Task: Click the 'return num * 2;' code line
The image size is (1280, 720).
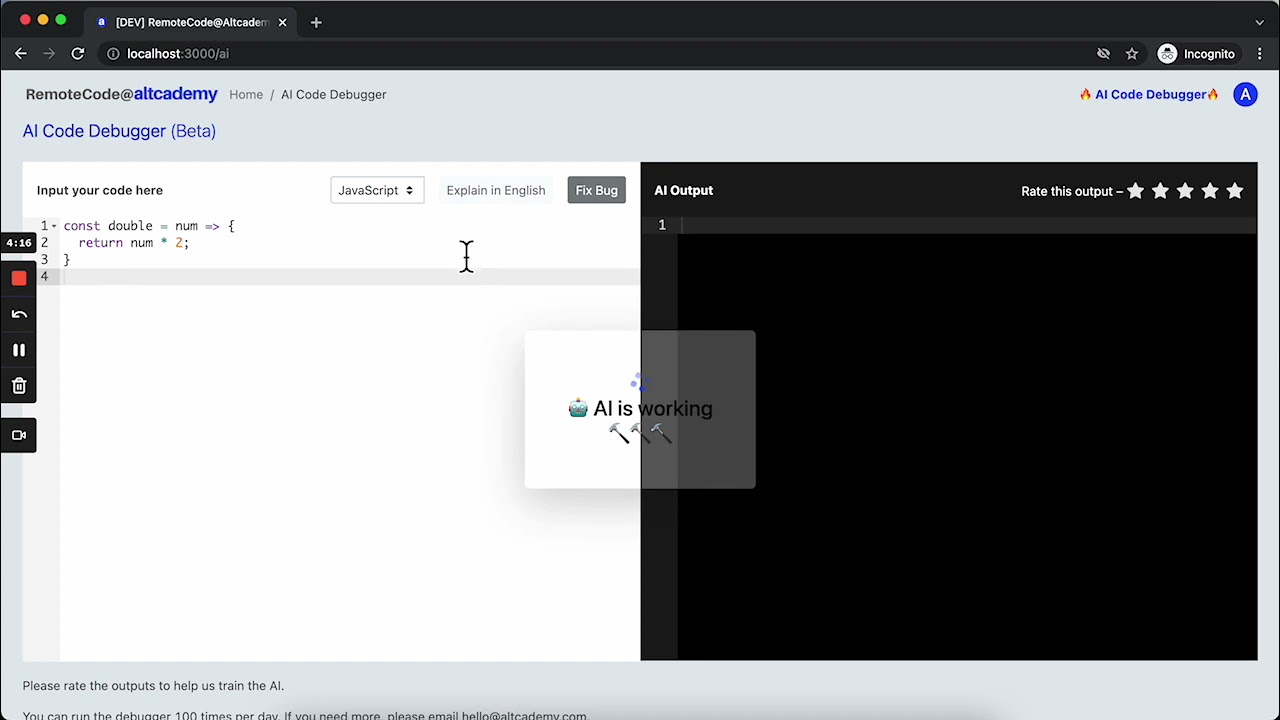Action: tap(133, 243)
